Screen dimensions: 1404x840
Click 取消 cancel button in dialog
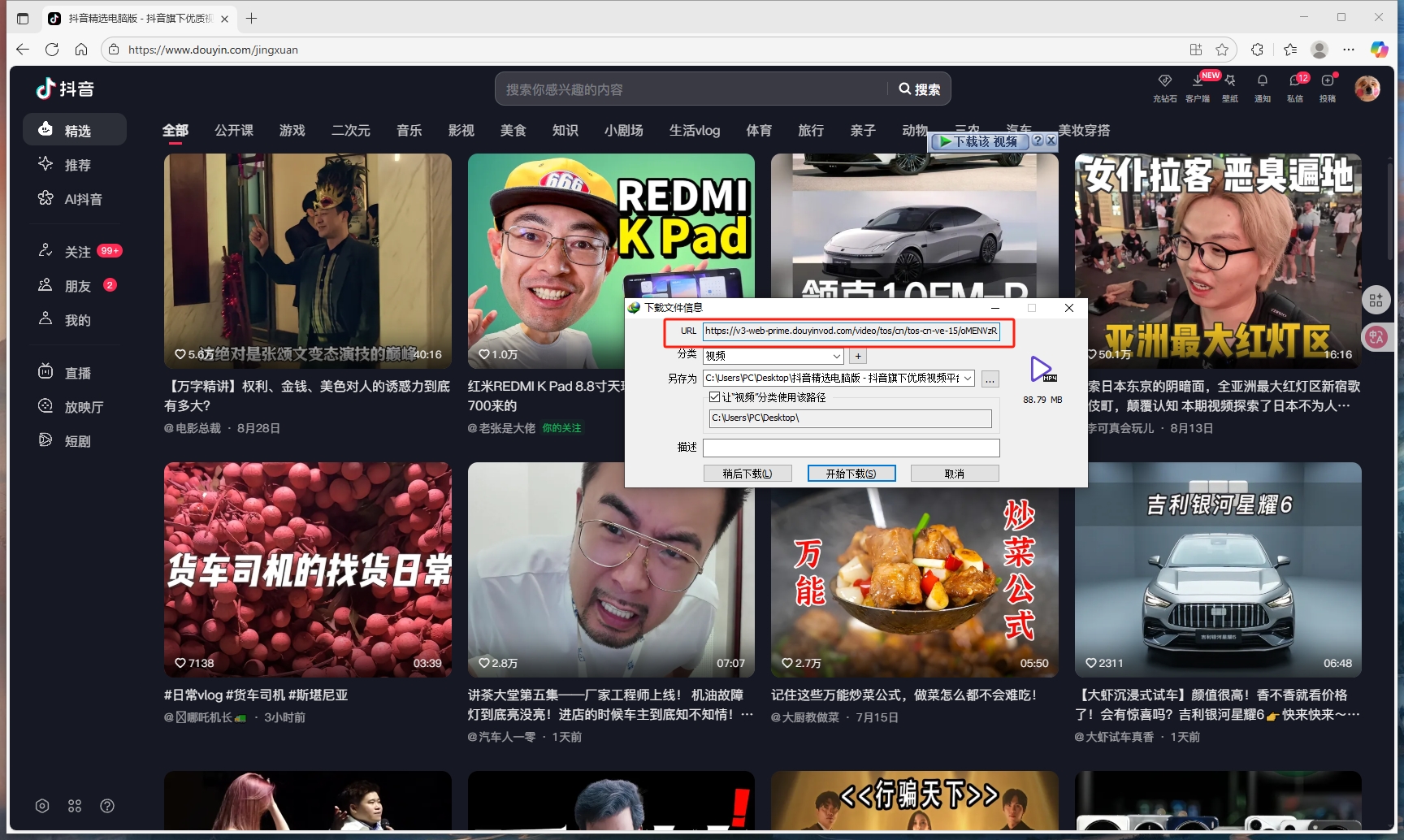(x=955, y=474)
